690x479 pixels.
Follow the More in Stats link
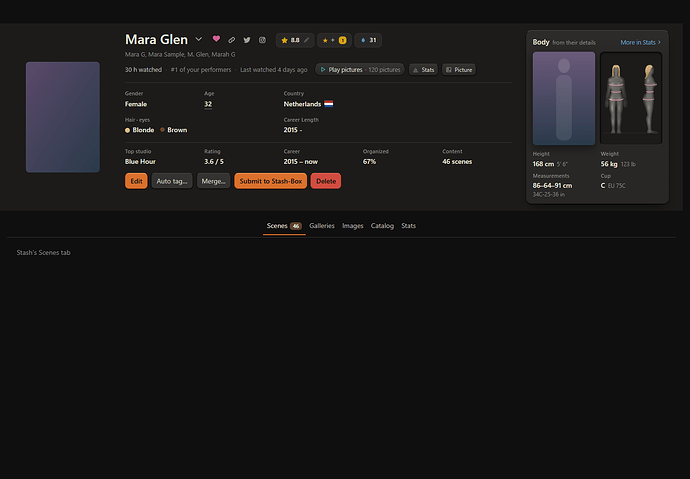pos(640,42)
